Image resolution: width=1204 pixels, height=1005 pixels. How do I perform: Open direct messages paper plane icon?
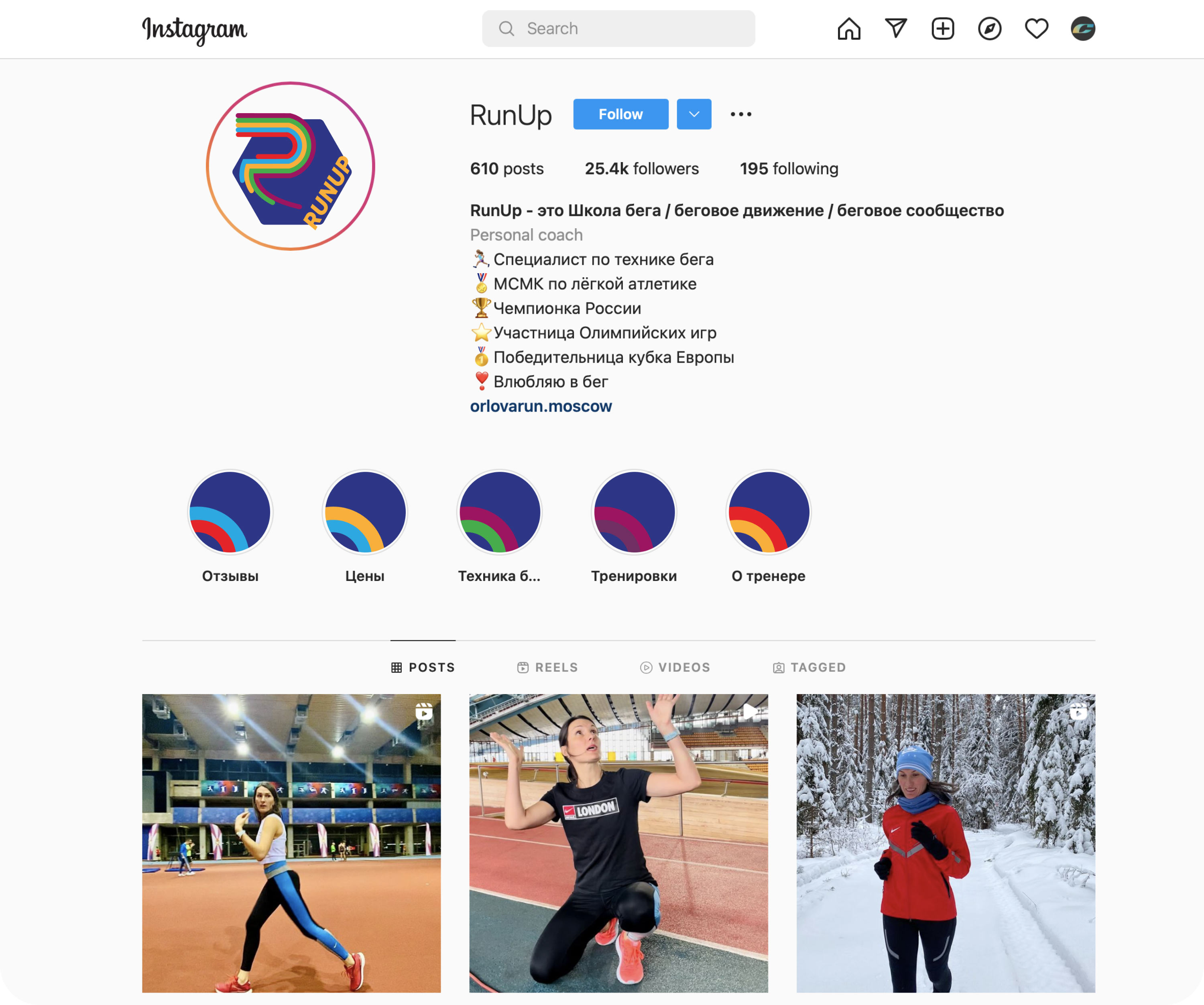[895, 28]
